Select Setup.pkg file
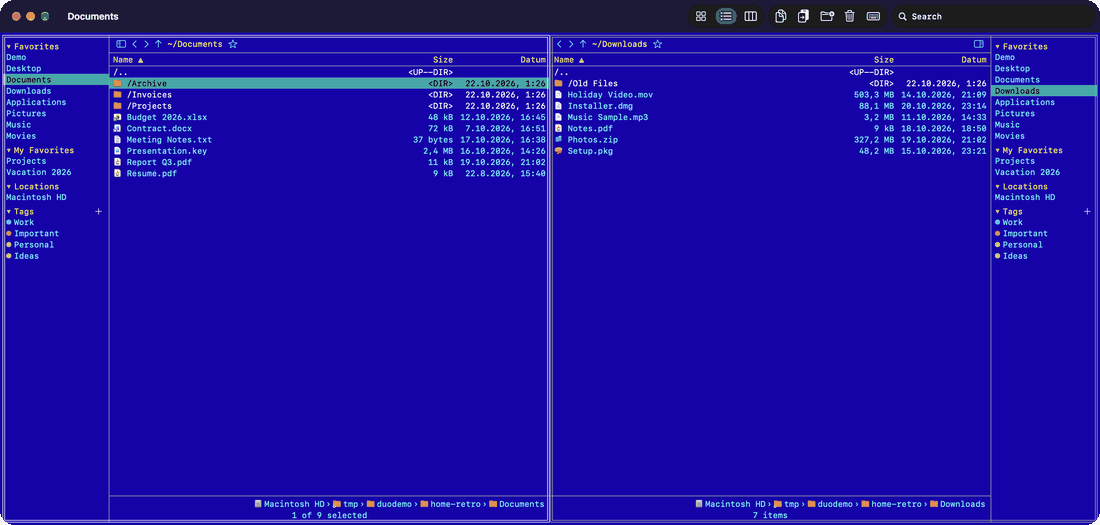This screenshot has width=1100, height=525. [x=770, y=151]
